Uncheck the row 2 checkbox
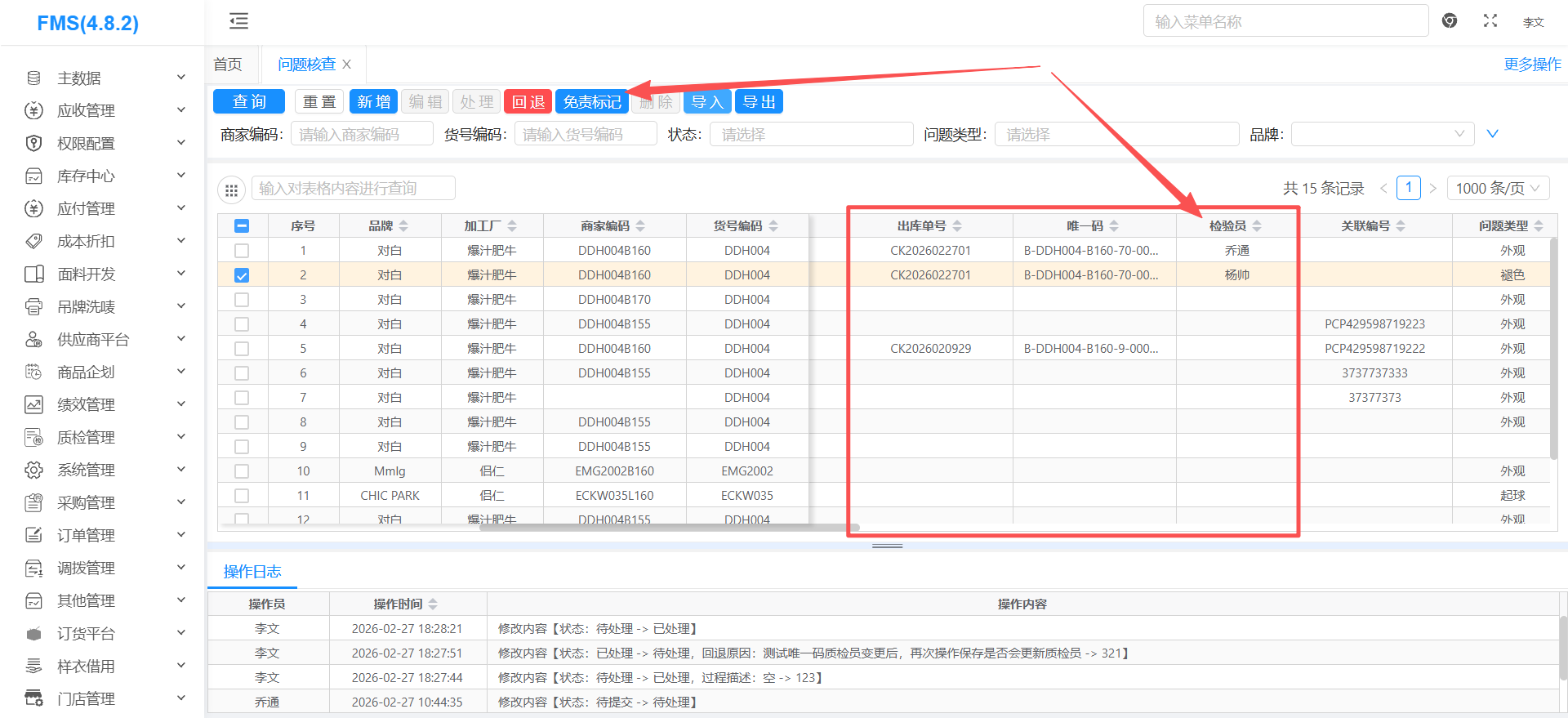The width and height of the screenshot is (1568, 718). coord(242,275)
